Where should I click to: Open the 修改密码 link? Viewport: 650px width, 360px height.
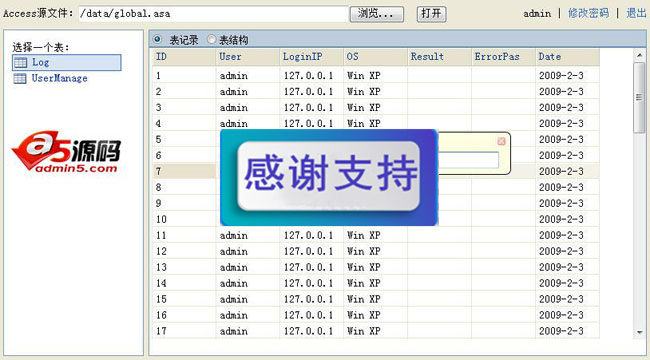(x=588, y=13)
